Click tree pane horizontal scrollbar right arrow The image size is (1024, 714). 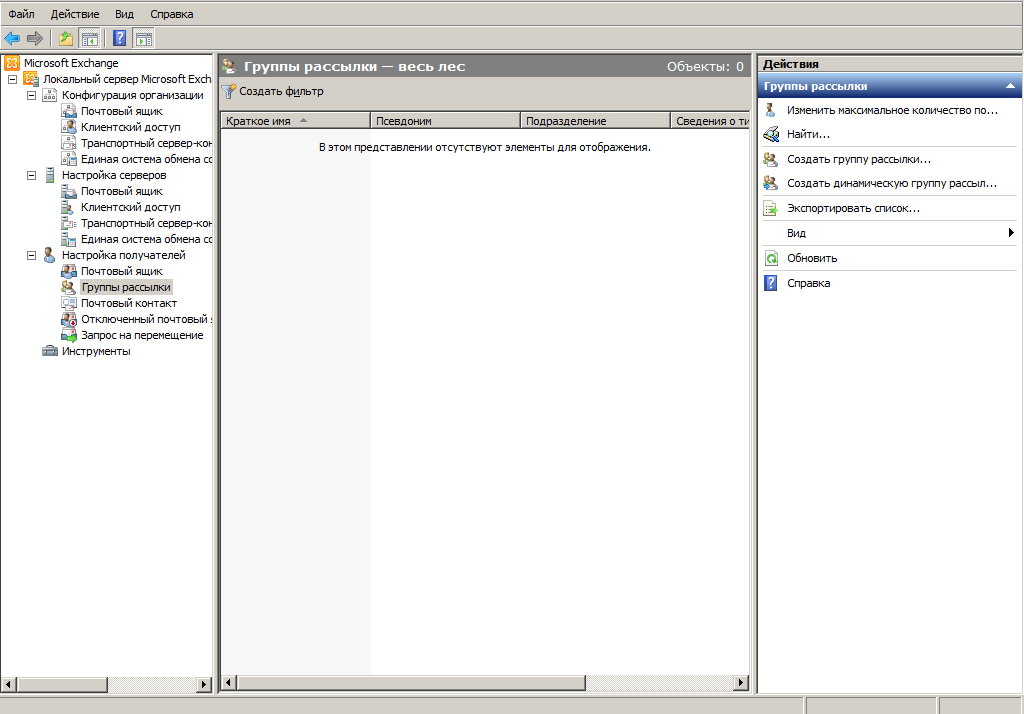click(x=204, y=685)
